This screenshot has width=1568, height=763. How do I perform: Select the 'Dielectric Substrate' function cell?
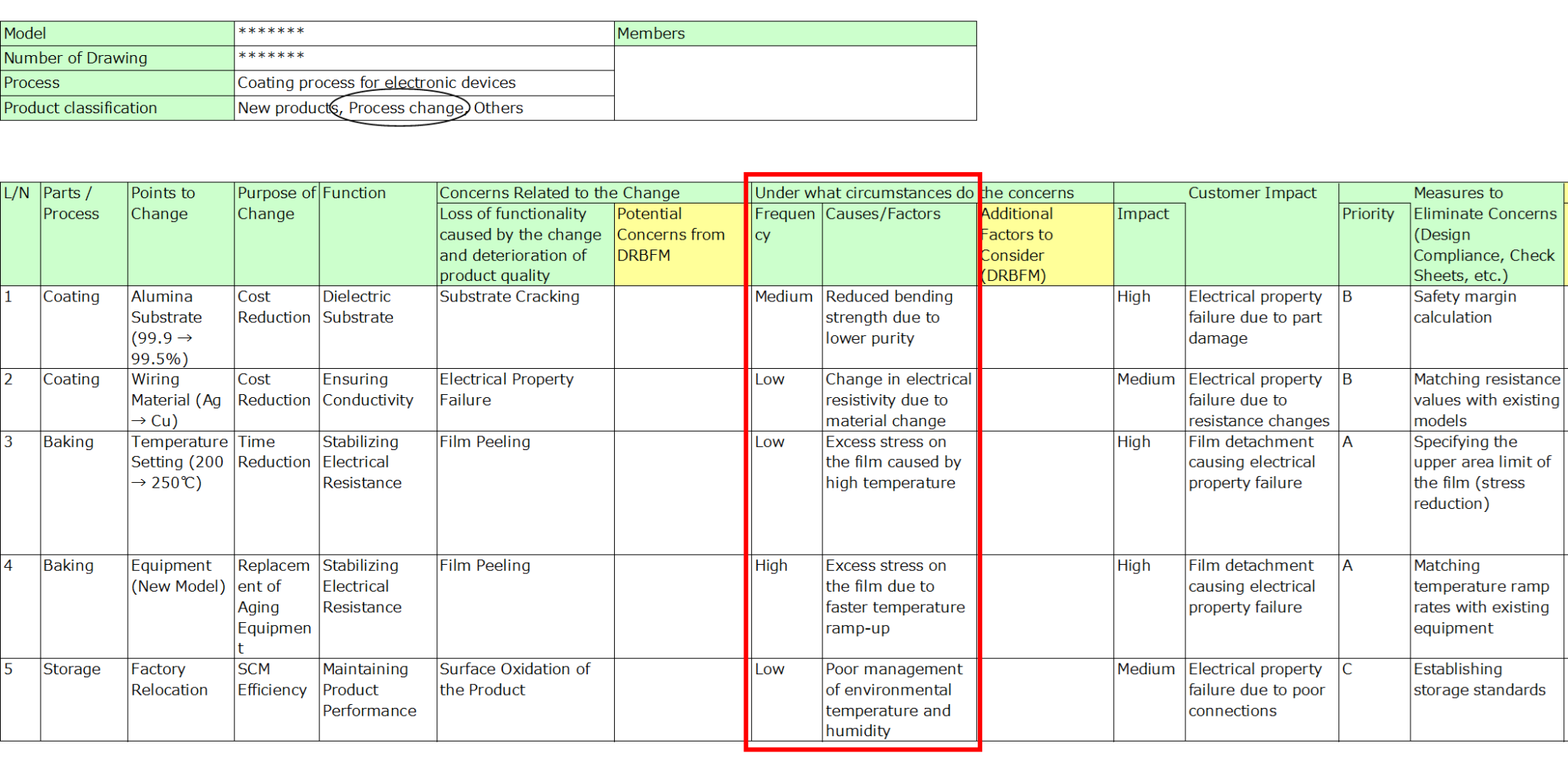[377, 327]
